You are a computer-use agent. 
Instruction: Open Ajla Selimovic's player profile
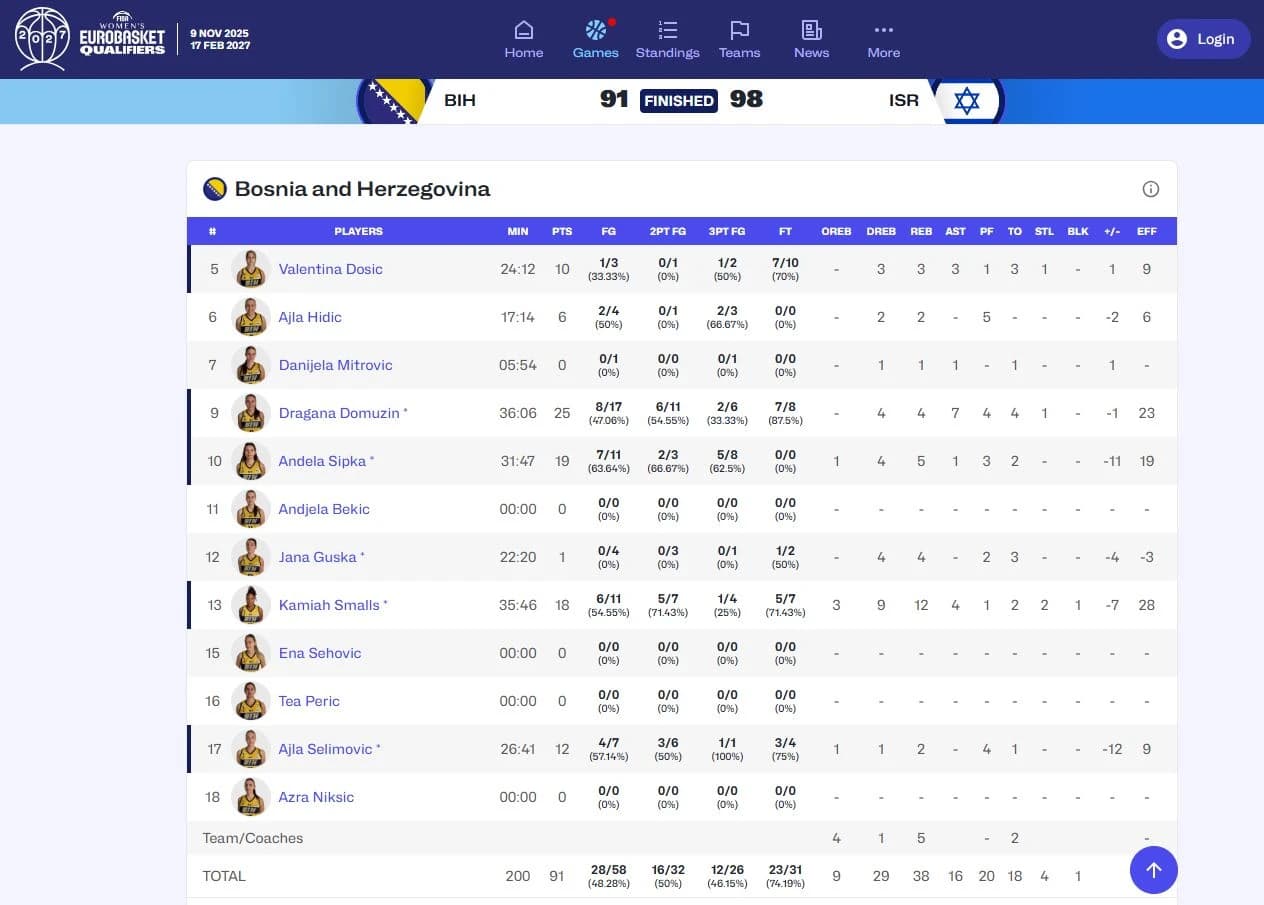tap(325, 749)
